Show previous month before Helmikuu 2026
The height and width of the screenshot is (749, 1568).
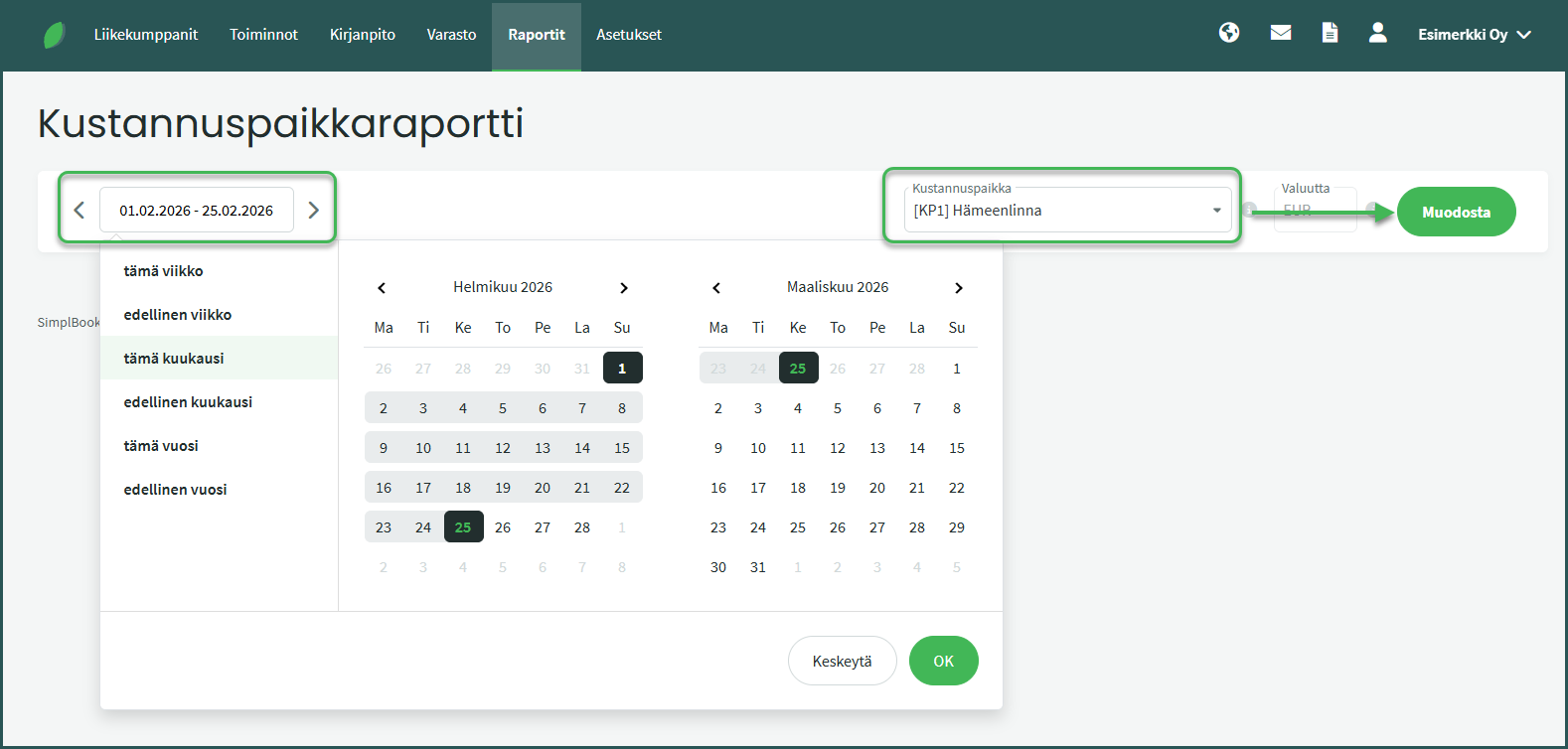(382, 288)
